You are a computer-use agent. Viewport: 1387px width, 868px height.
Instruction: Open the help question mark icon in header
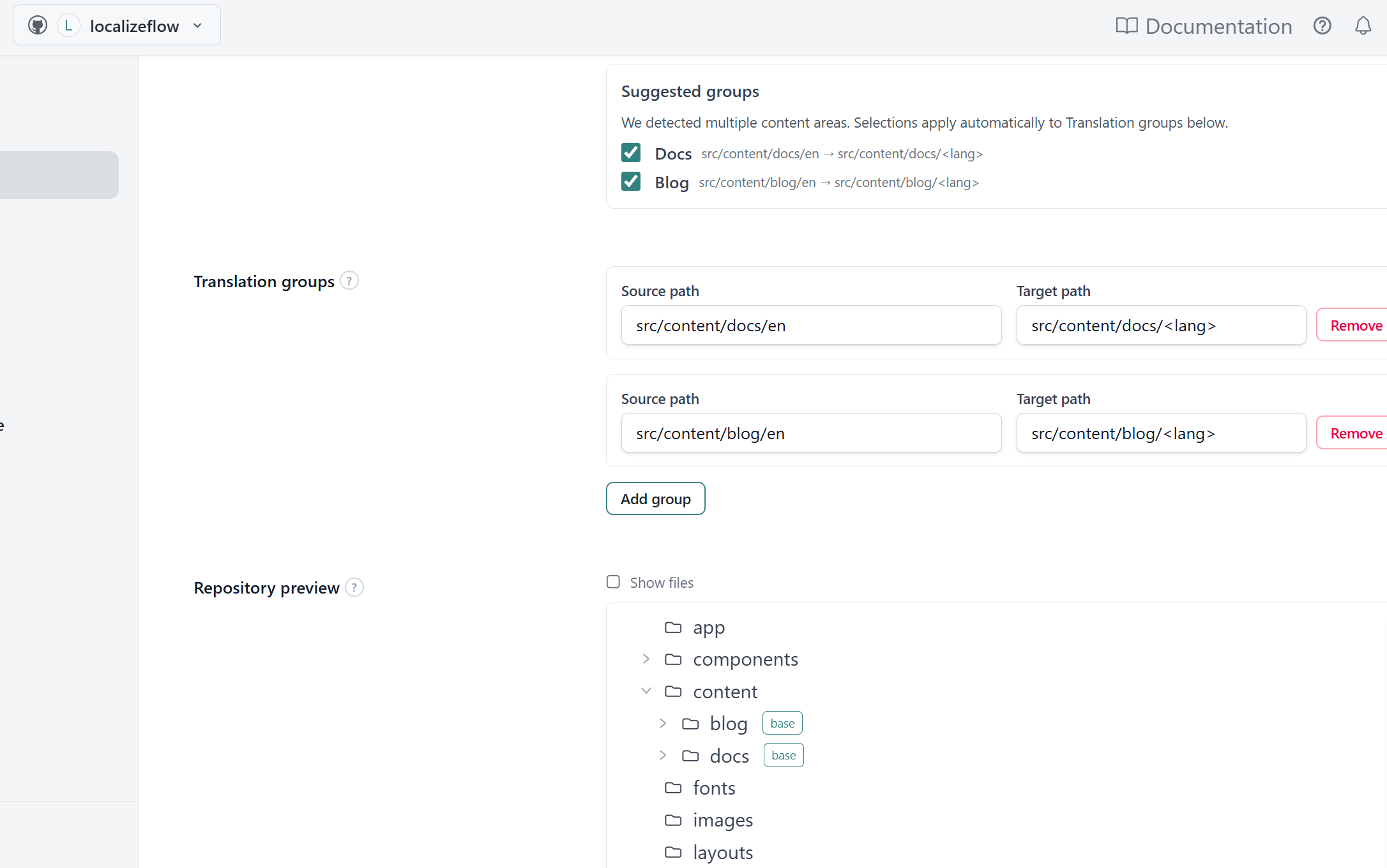tap(1322, 26)
